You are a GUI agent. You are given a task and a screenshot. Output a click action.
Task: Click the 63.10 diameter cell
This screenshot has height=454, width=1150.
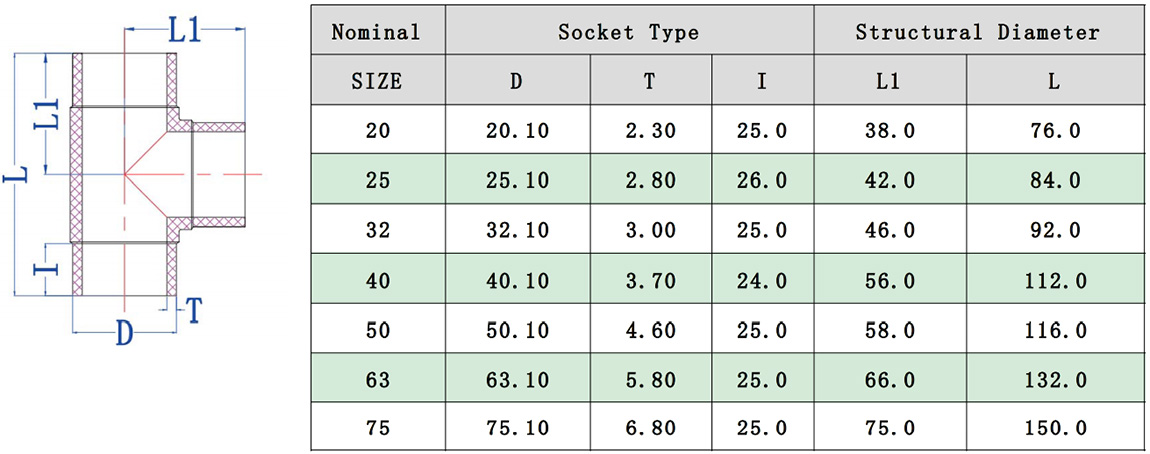516,380
